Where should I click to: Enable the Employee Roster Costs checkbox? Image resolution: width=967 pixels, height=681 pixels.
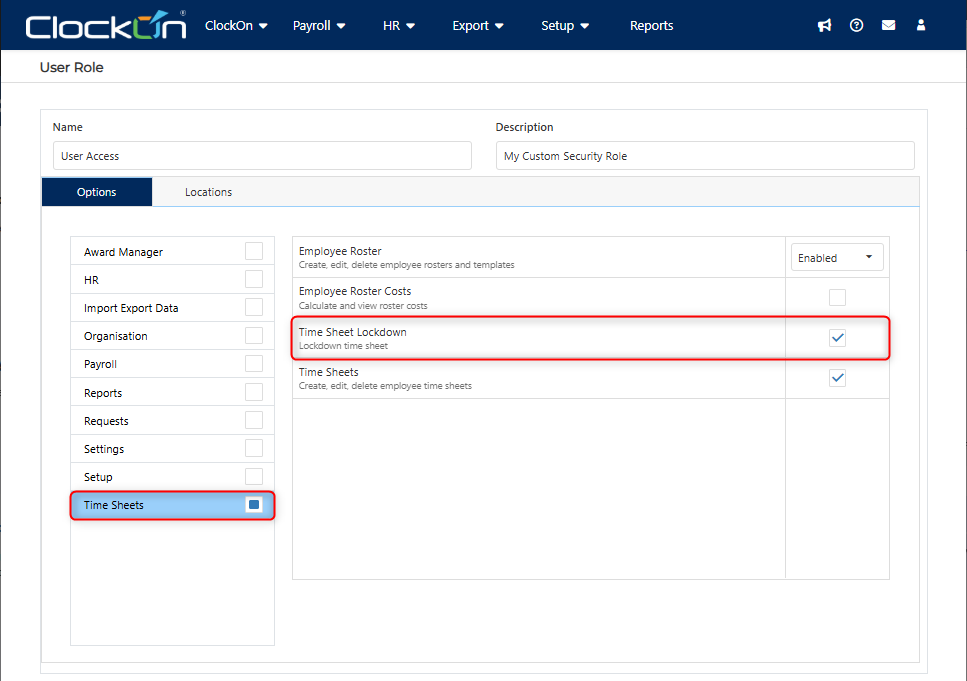(x=837, y=297)
